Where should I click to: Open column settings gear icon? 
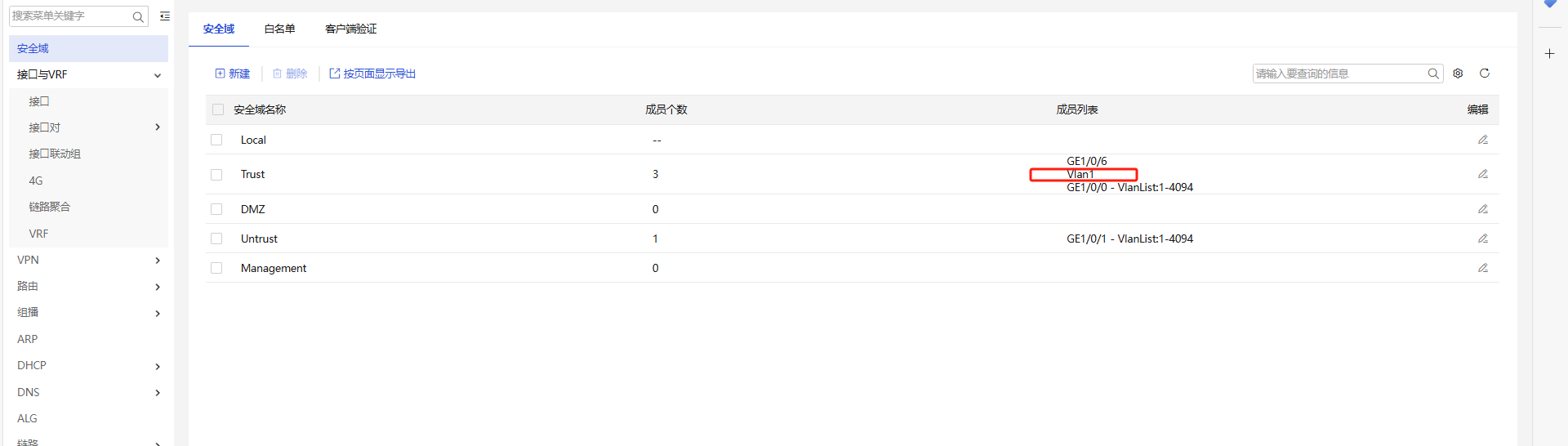1458,74
